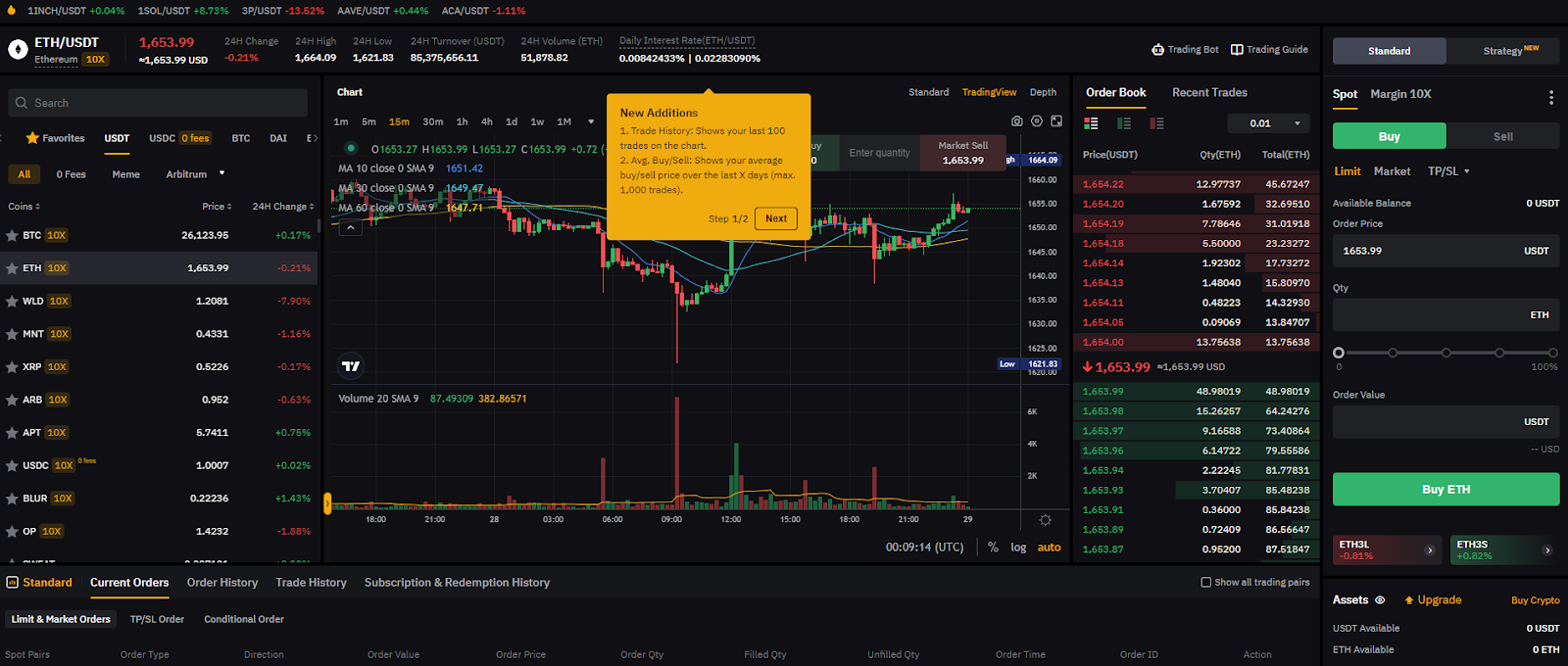This screenshot has height=666, width=1568.
Task: Favorite MNT with its star icon
Action: 12,334
